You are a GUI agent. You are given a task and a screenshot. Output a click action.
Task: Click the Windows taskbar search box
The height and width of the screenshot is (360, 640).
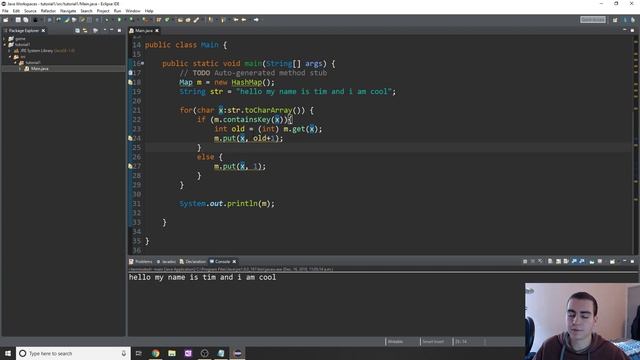73,353
